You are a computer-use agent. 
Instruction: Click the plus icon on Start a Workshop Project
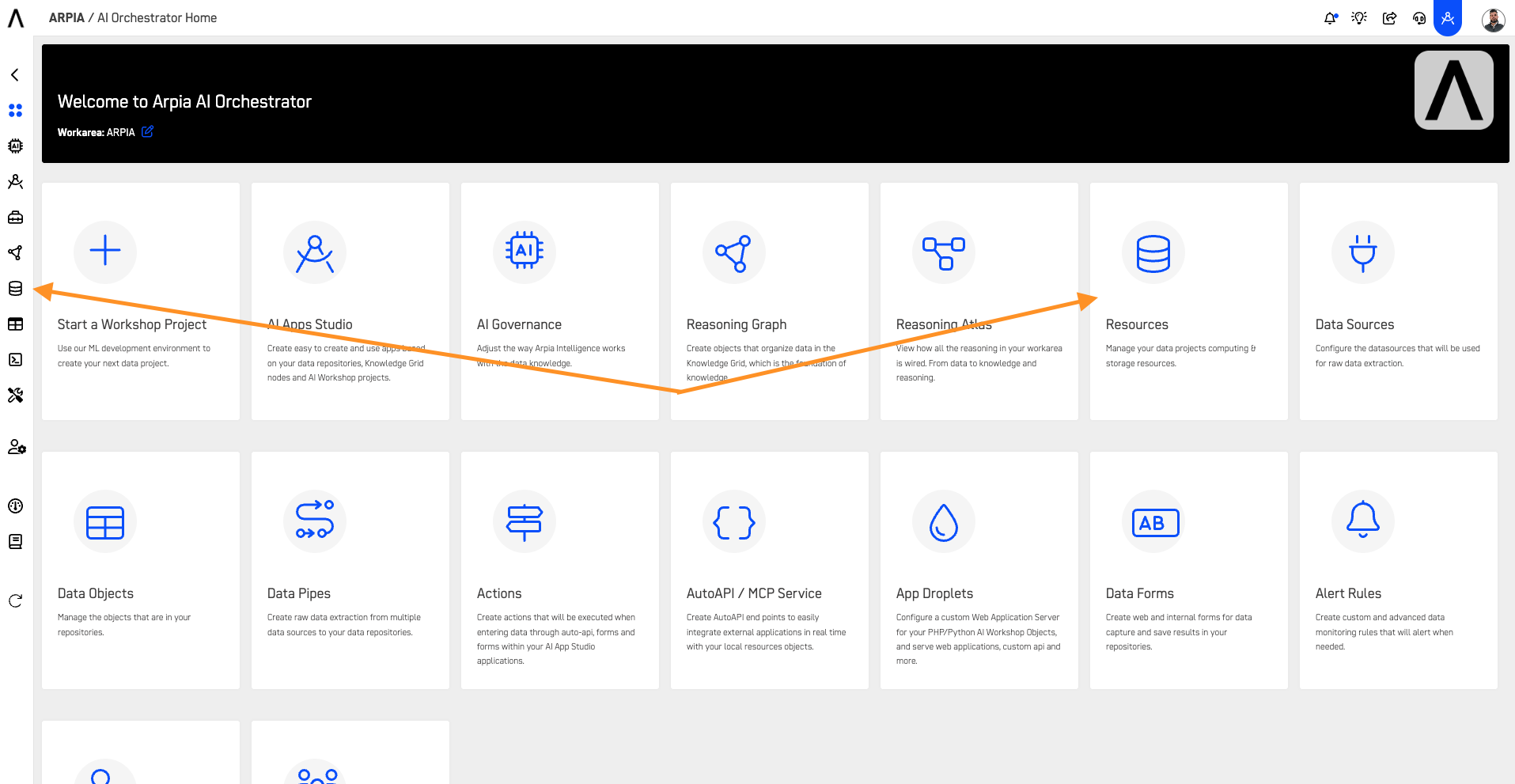pos(105,252)
